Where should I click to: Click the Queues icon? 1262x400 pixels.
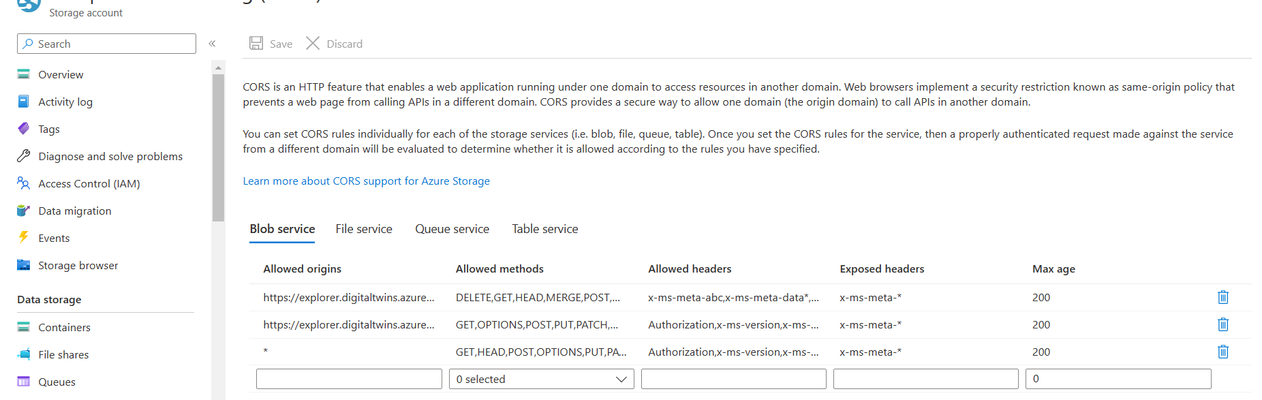(x=24, y=381)
